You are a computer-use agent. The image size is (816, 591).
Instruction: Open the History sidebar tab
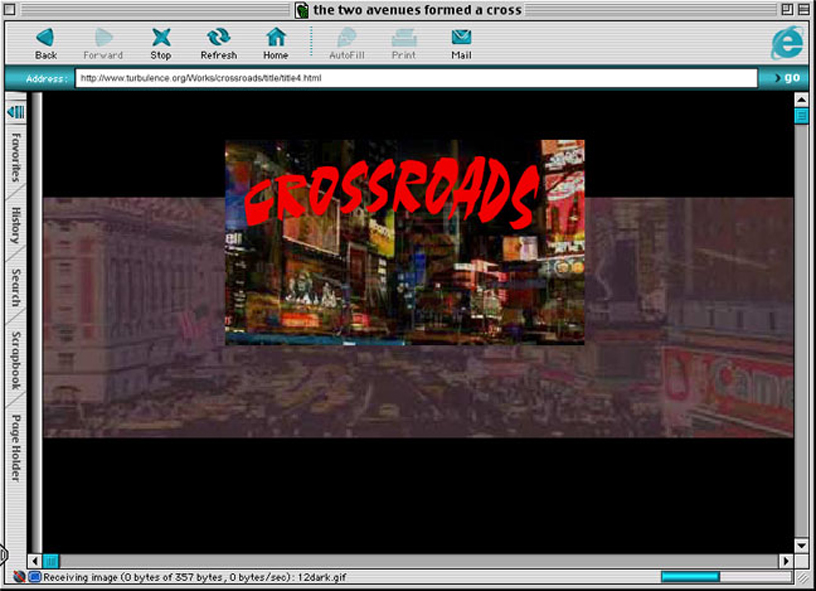[16, 226]
